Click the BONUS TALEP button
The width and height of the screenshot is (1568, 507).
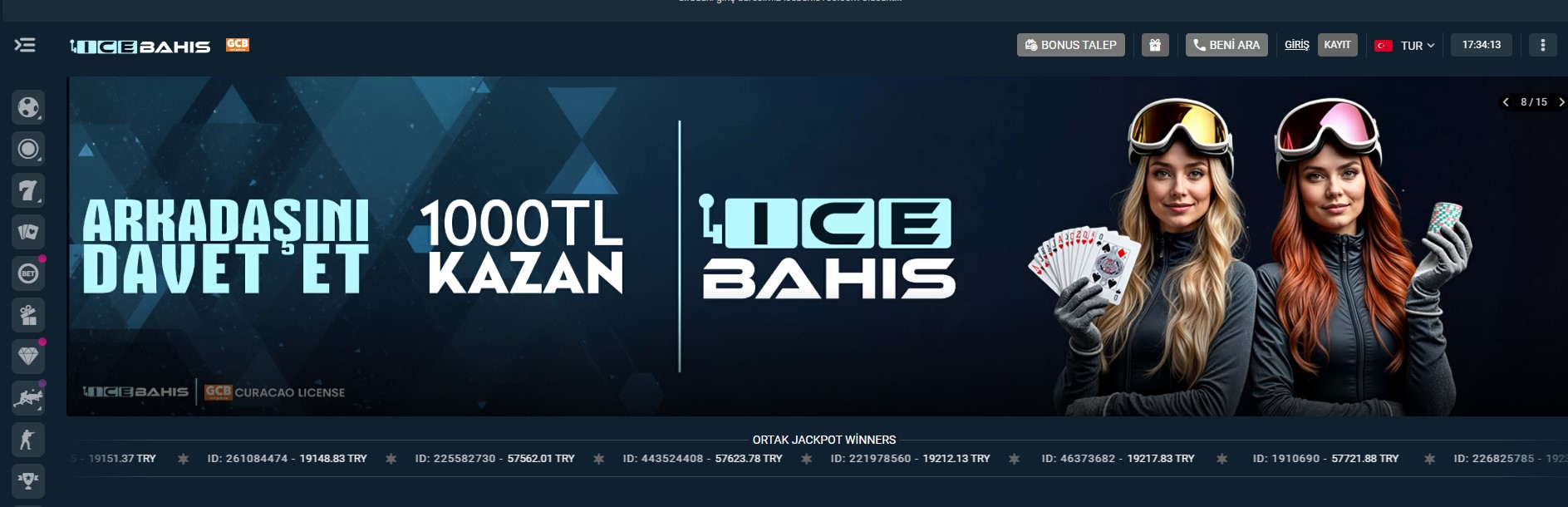click(1070, 45)
